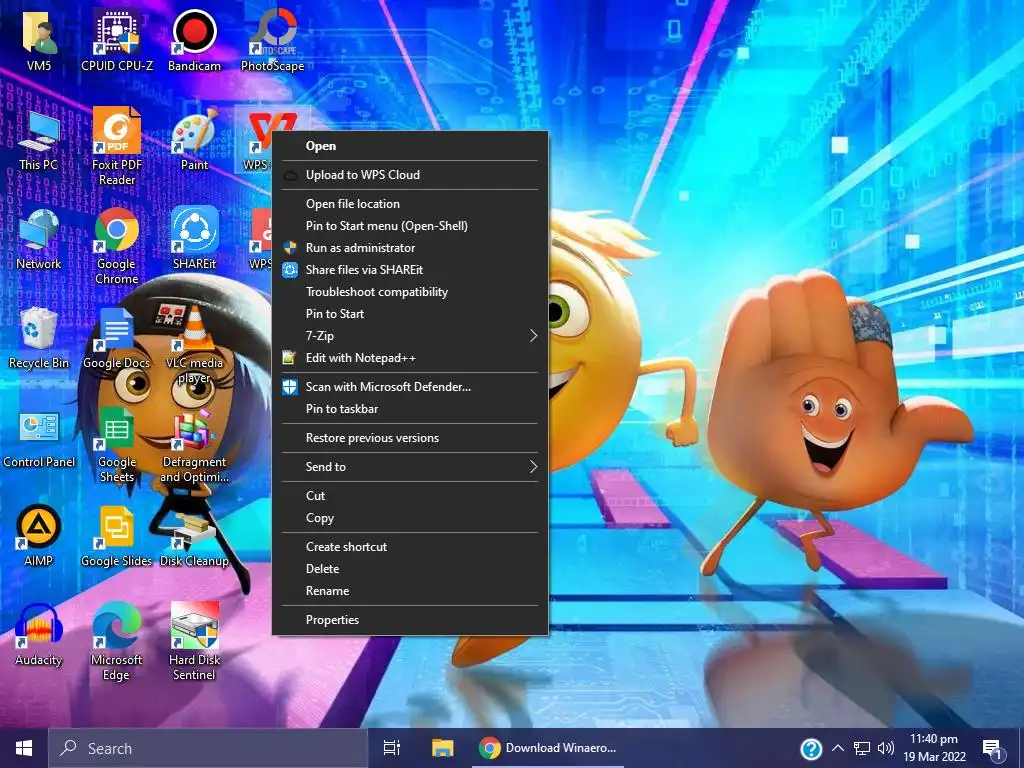Expand the Send to submenu
The width and height of the screenshot is (1024, 768).
[409, 466]
